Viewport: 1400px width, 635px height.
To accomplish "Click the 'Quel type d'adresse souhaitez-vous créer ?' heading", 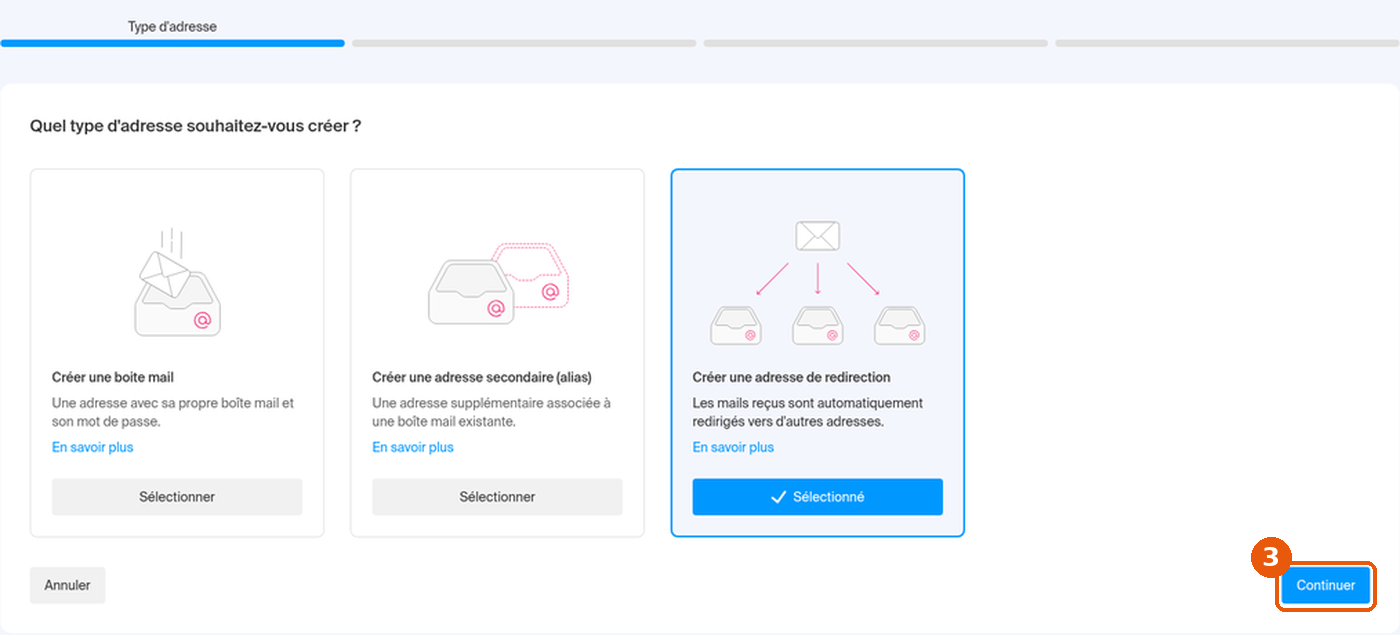I will point(196,126).
